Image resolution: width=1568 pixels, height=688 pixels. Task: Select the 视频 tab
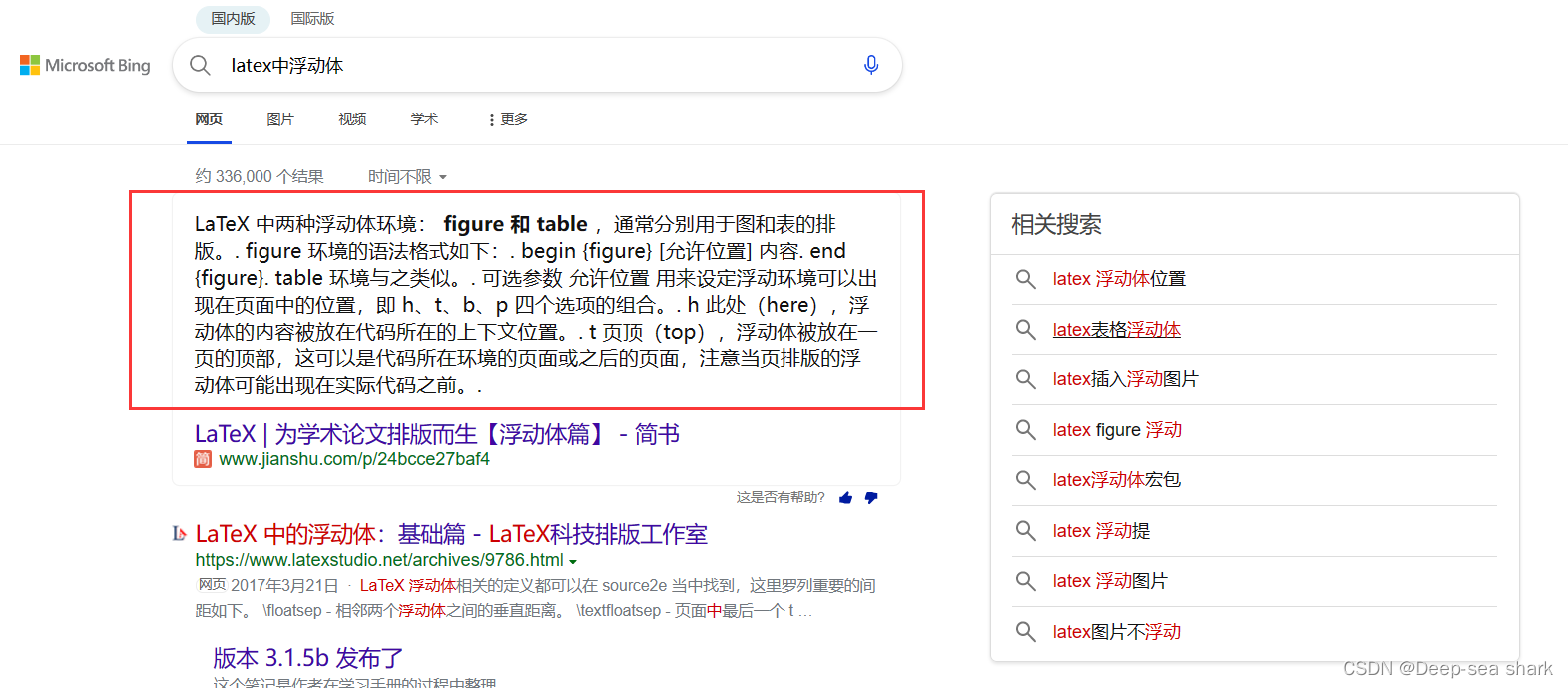(352, 119)
